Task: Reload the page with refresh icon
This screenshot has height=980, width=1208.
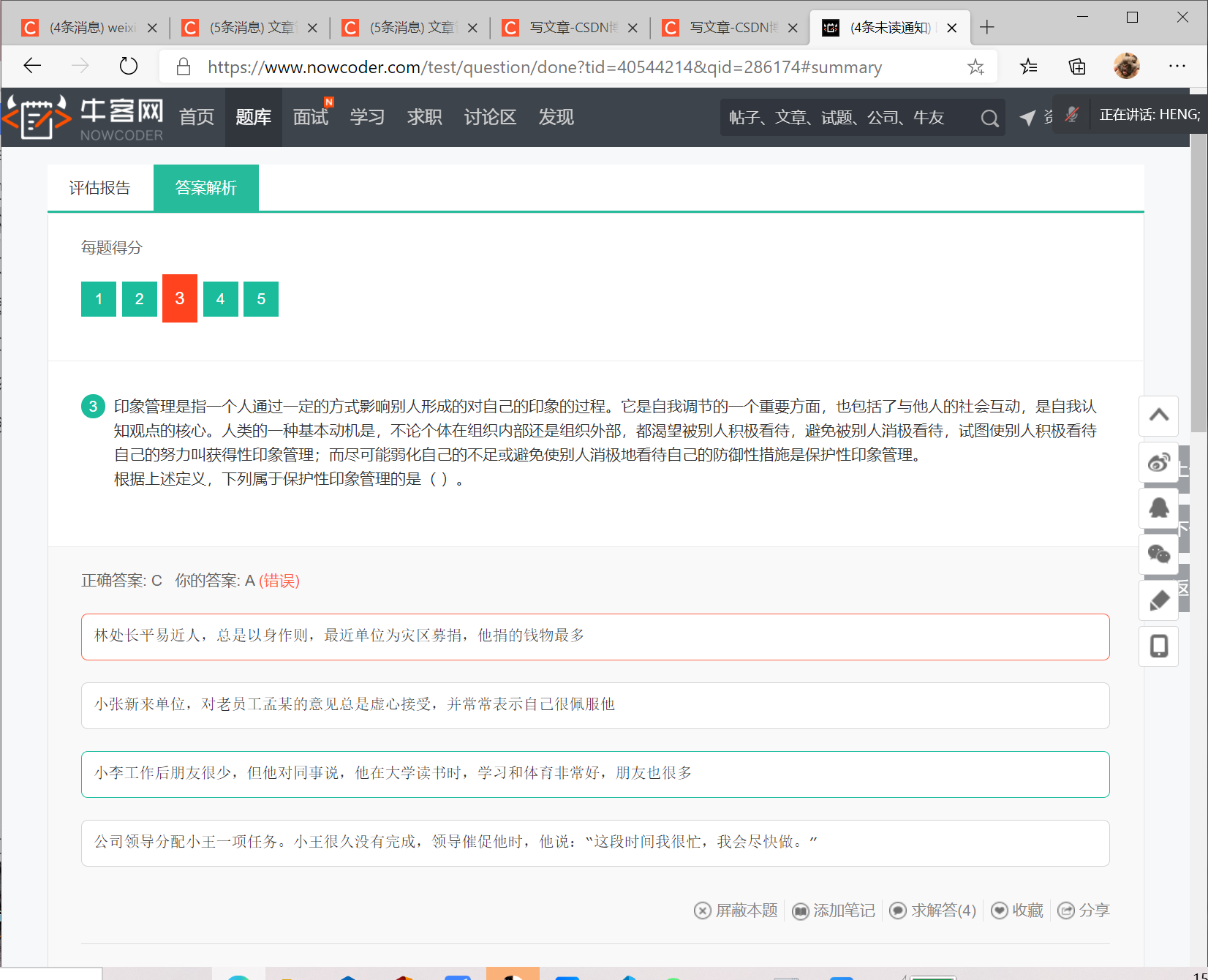Action: 129,66
